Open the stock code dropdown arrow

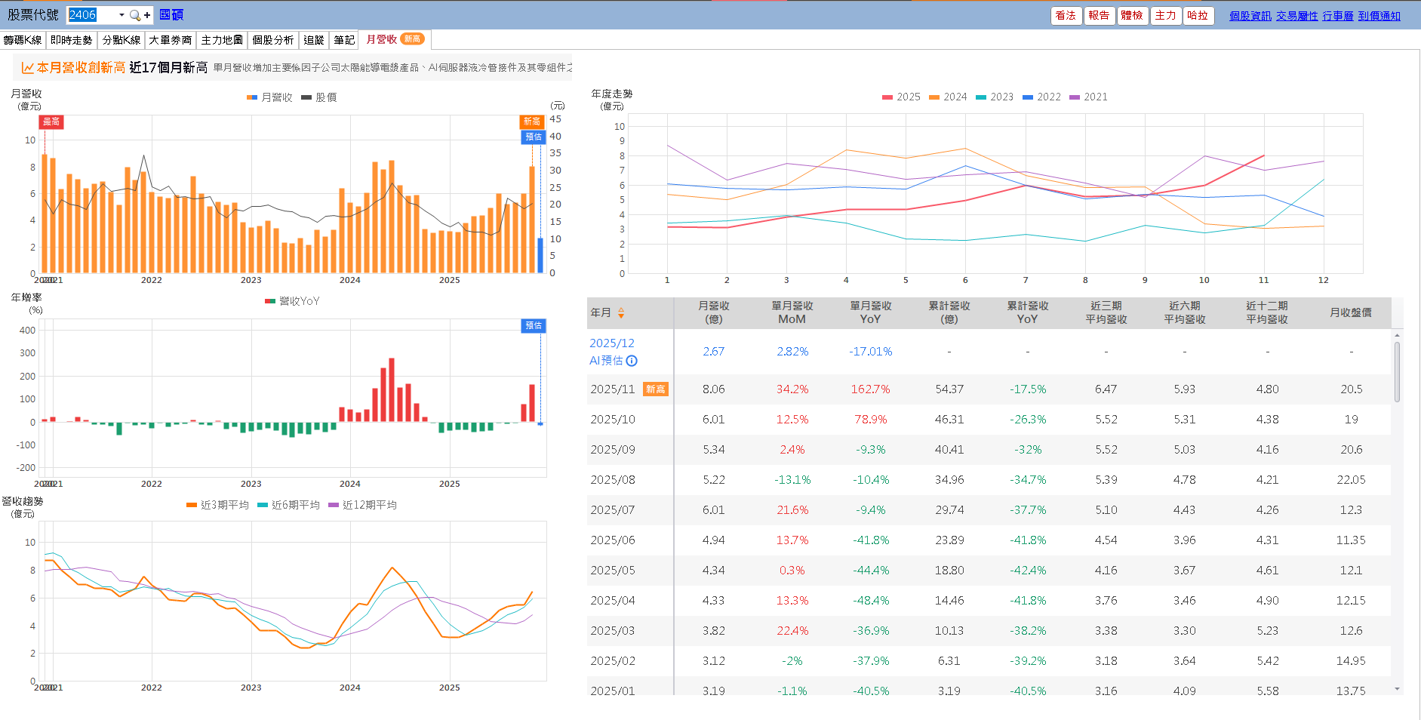[122, 15]
